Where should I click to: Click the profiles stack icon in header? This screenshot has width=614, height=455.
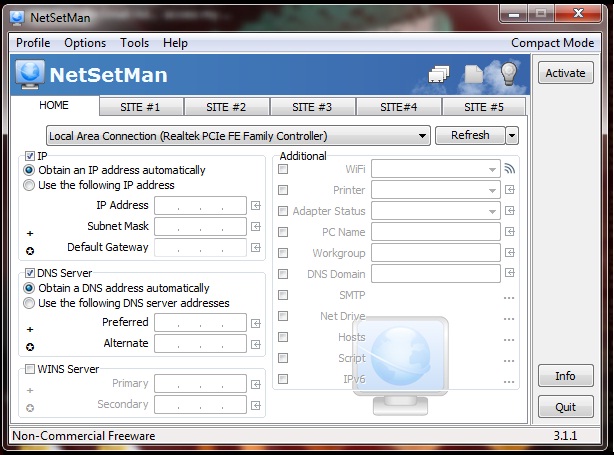(439, 74)
